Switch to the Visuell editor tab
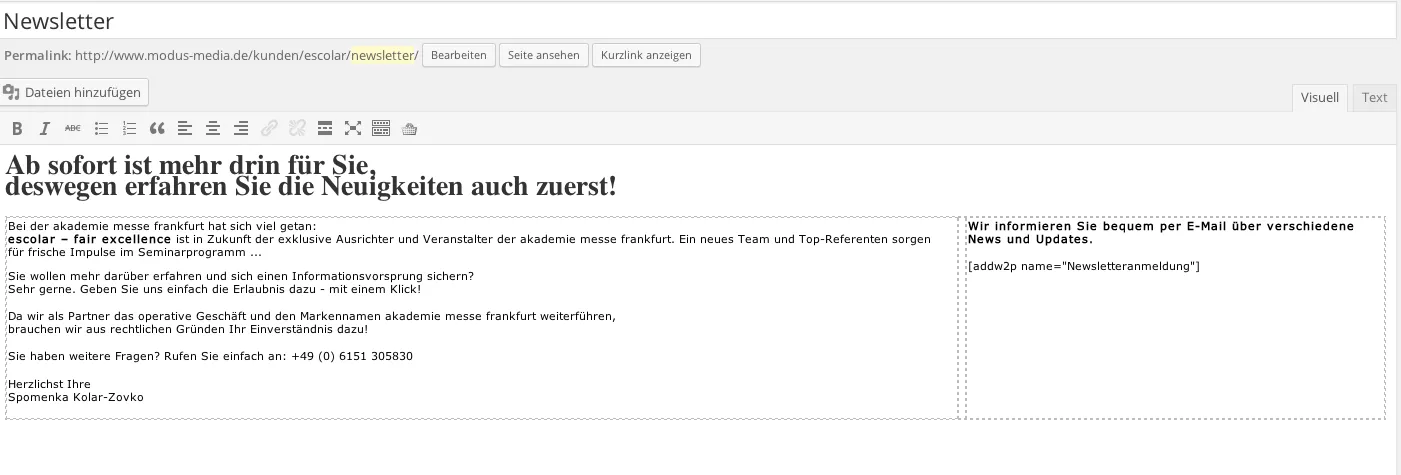This screenshot has width=1401, height=475. (1320, 97)
